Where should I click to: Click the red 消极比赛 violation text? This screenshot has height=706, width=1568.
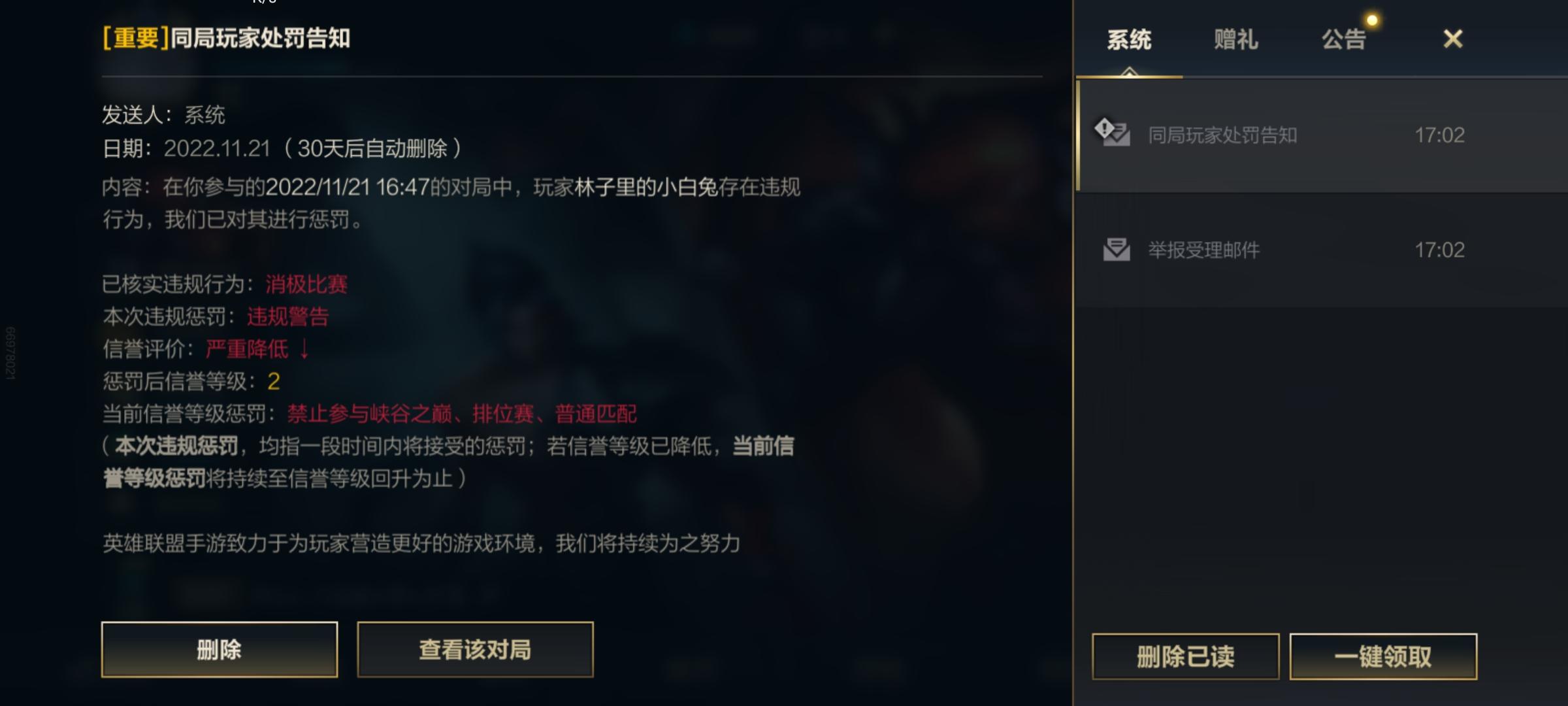click(x=306, y=284)
